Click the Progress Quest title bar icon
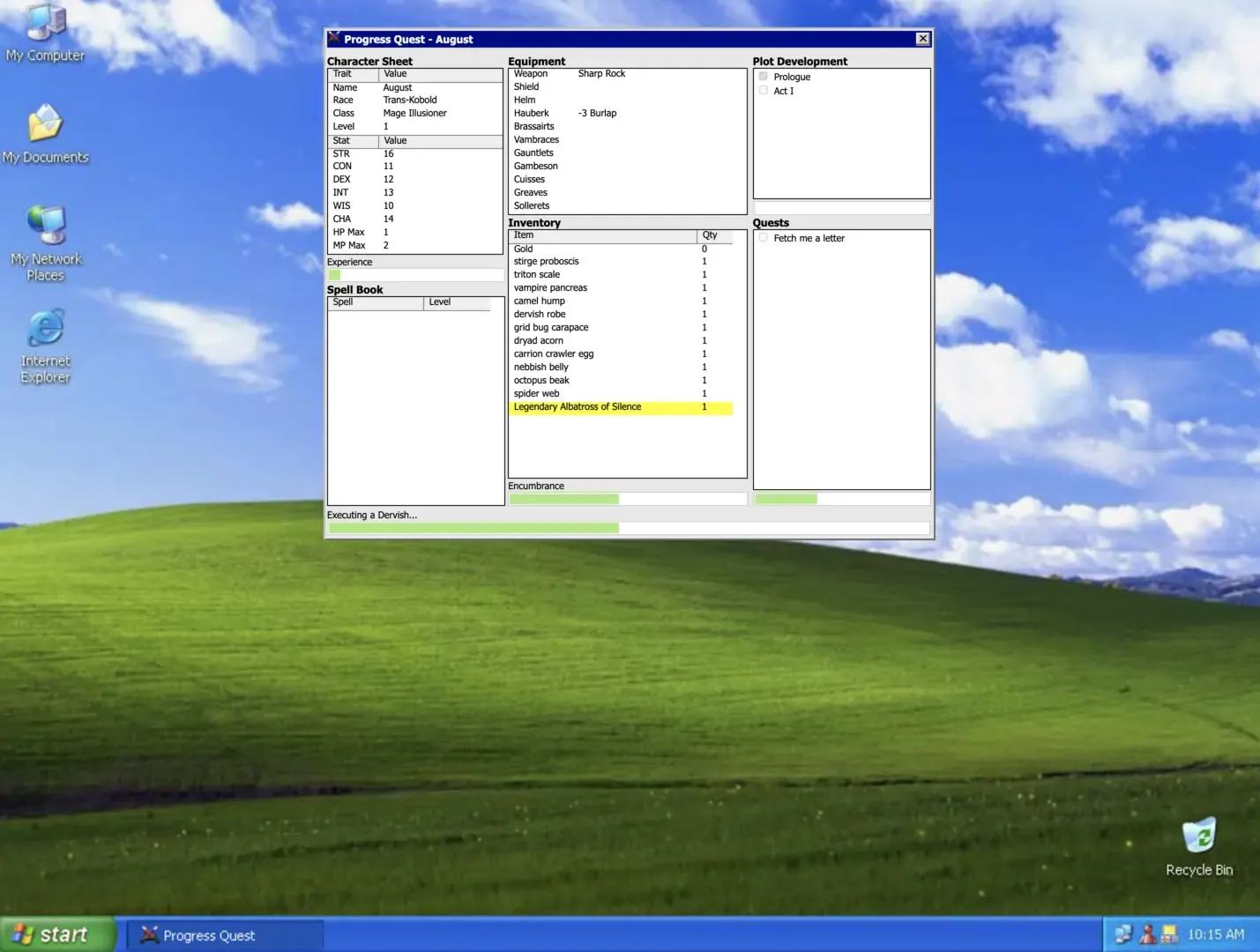Image resolution: width=1260 pixels, height=952 pixels. click(334, 39)
